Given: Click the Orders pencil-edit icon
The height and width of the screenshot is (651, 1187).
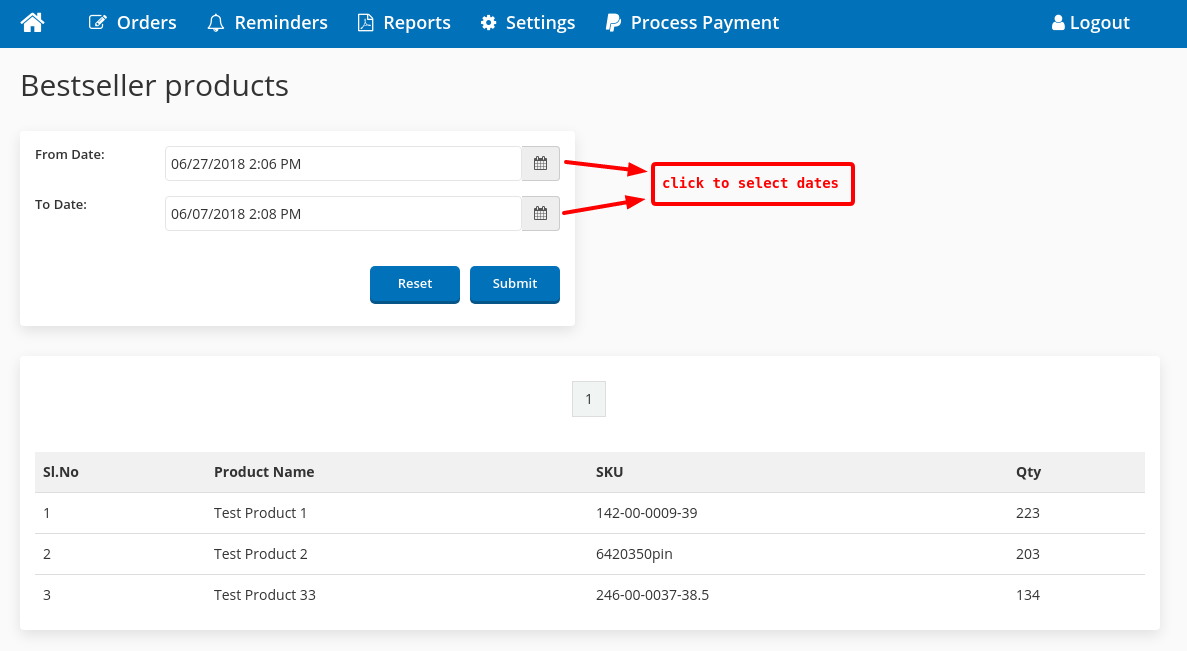Looking at the screenshot, I should [97, 23].
